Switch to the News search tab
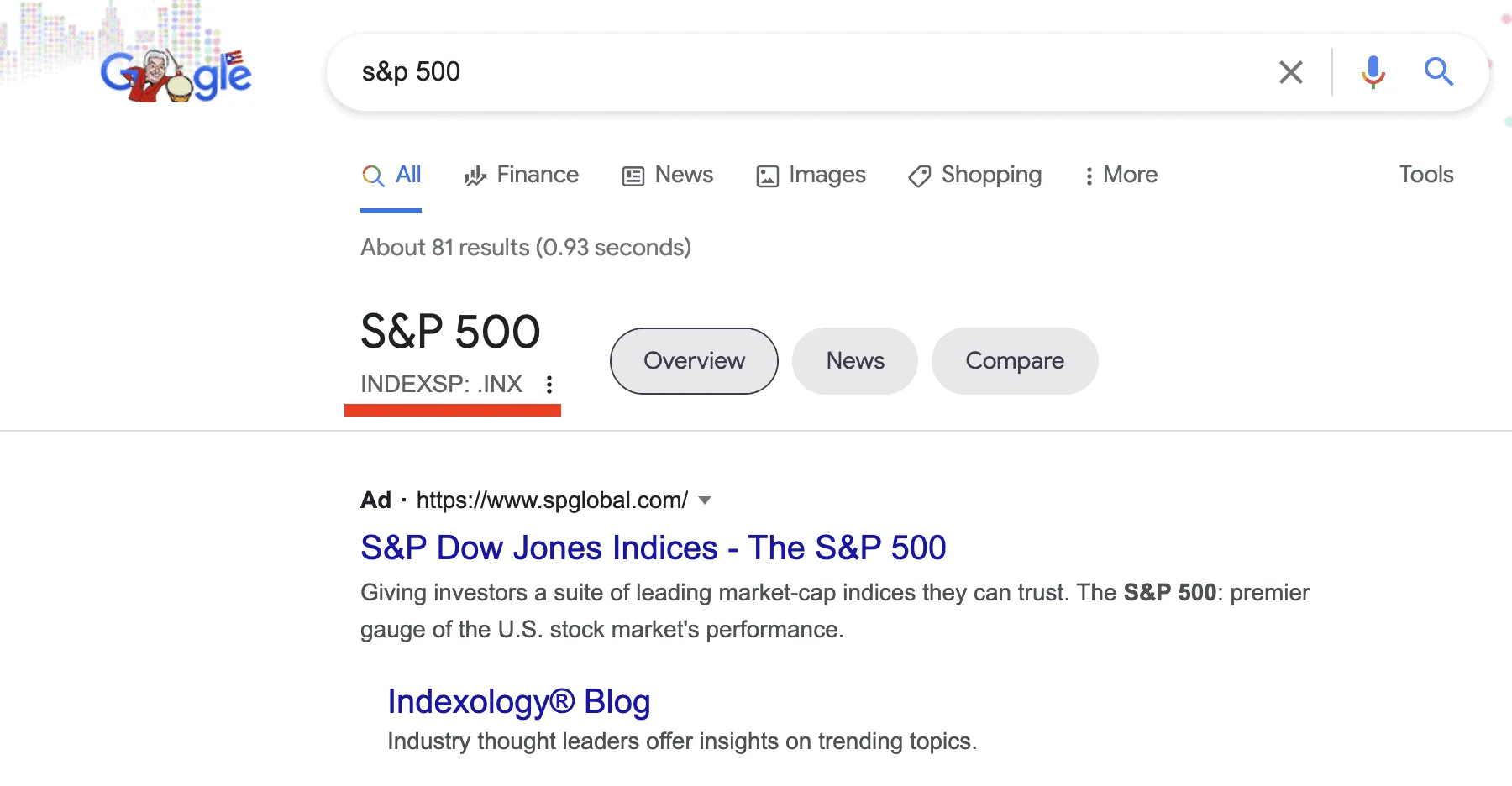Image resolution: width=1512 pixels, height=786 pixels. click(x=668, y=175)
